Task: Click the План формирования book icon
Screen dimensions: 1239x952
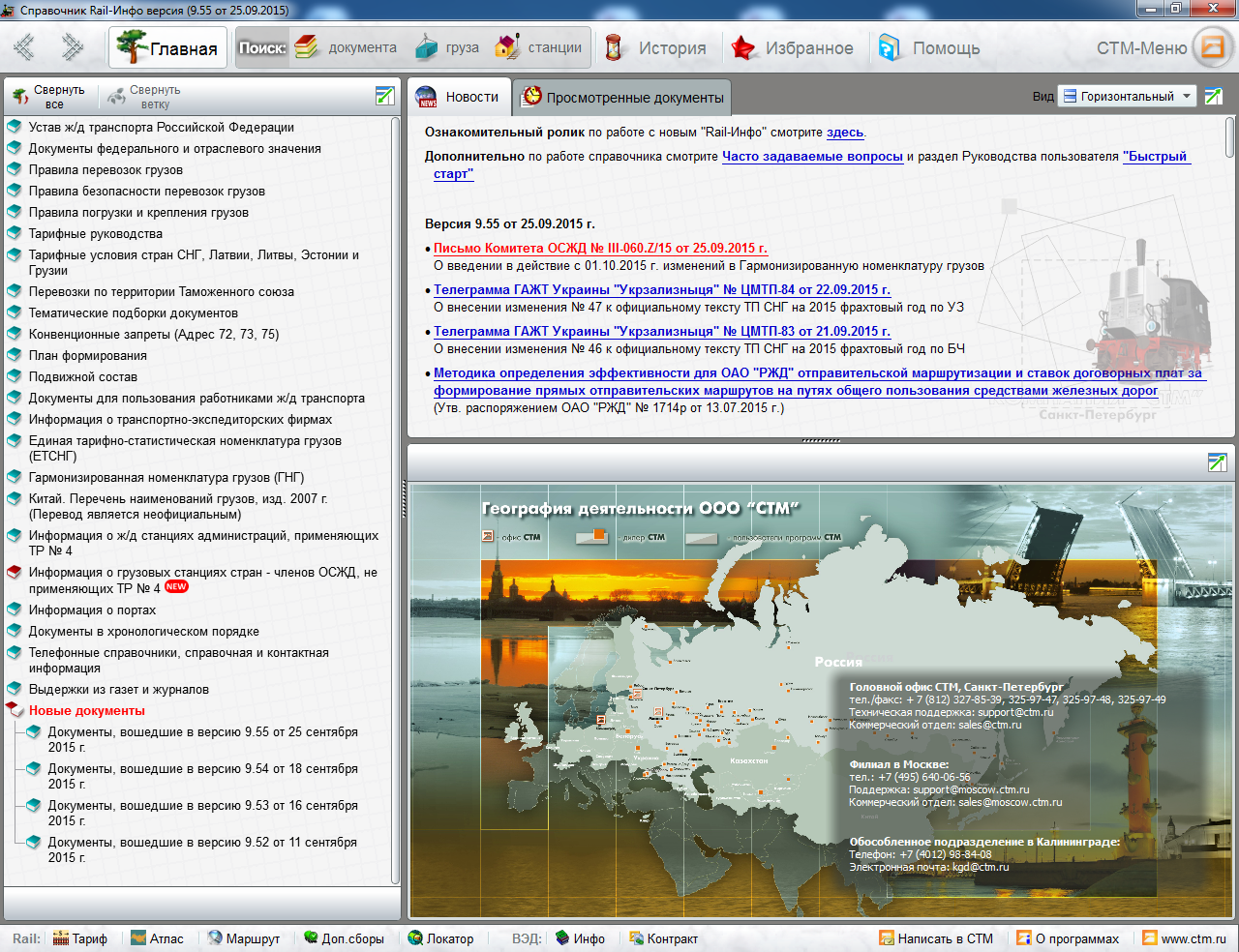Action: click(14, 355)
